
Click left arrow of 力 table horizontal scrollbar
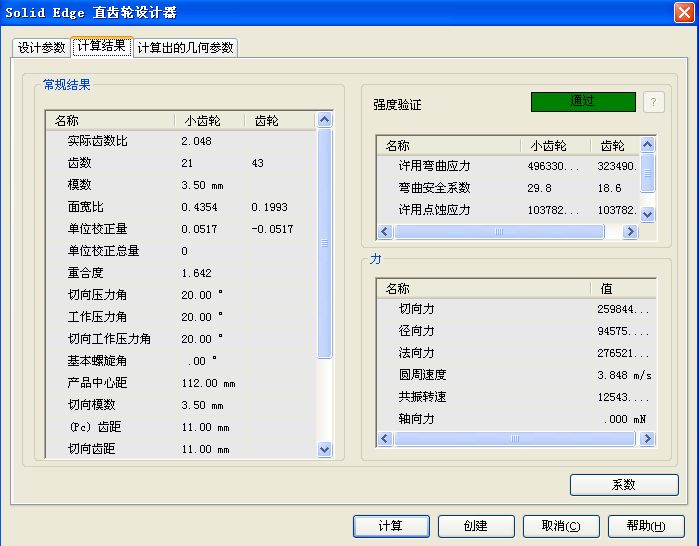tap(385, 439)
